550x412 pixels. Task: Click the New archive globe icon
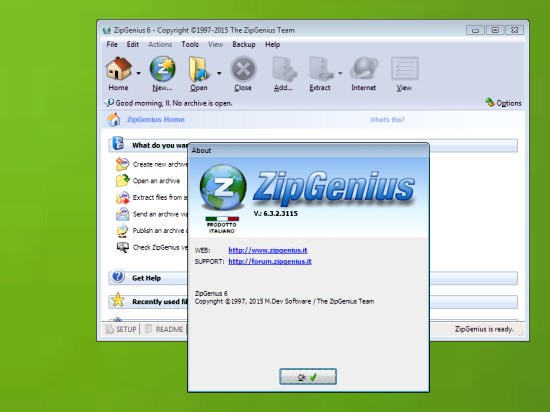click(x=162, y=68)
